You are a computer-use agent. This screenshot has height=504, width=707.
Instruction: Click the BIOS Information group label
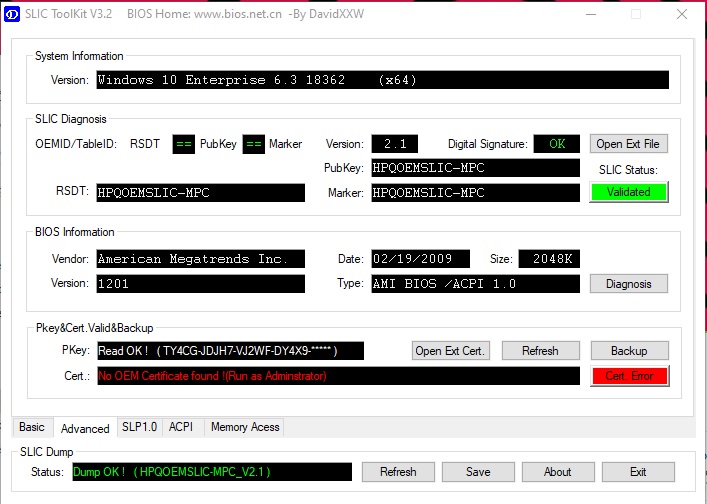pos(75,232)
